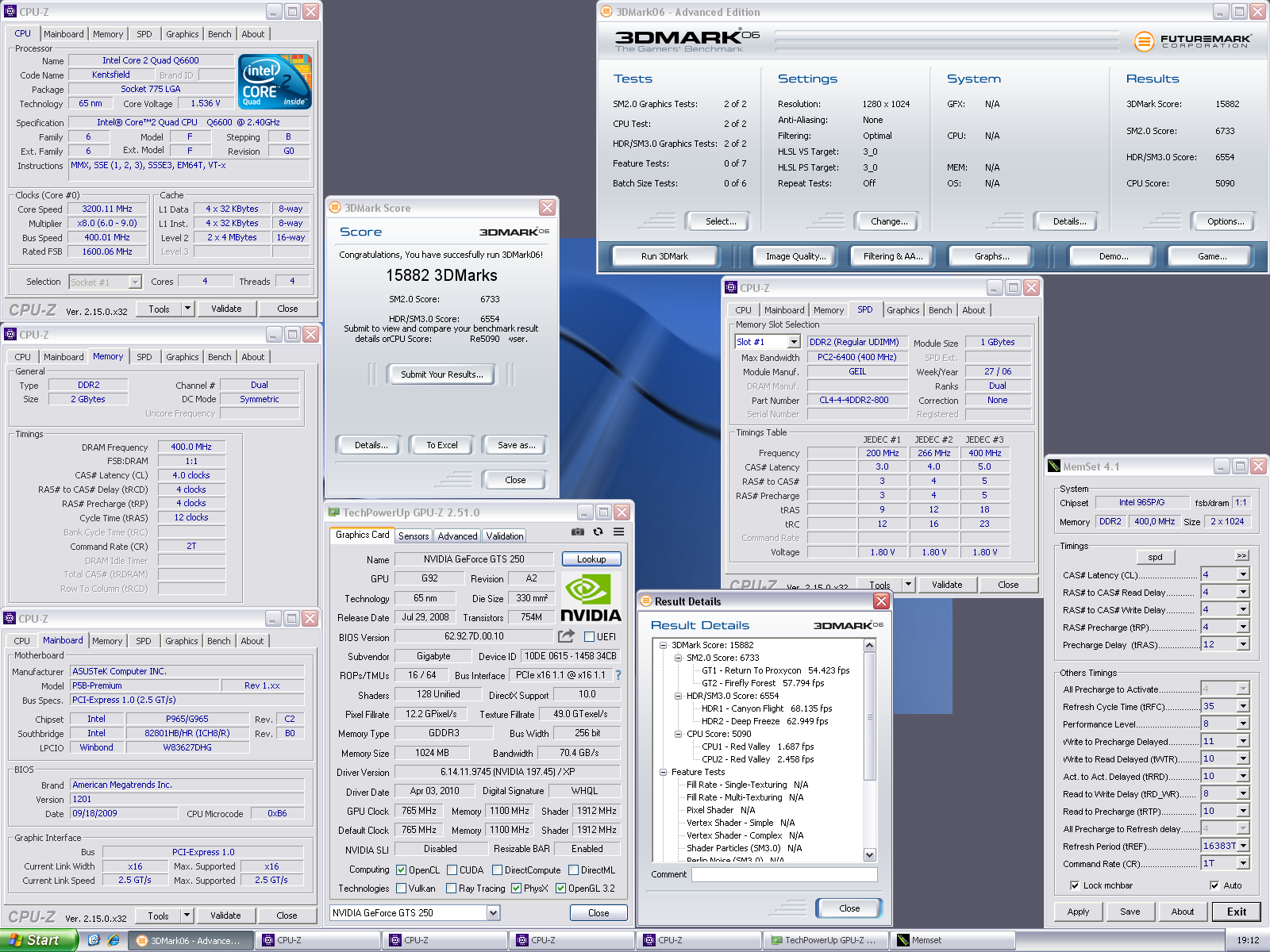The height and width of the screenshot is (952, 1270).
Task: Click the bus interface question mark icon
Action: pyautogui.click(x=618, y=675)
